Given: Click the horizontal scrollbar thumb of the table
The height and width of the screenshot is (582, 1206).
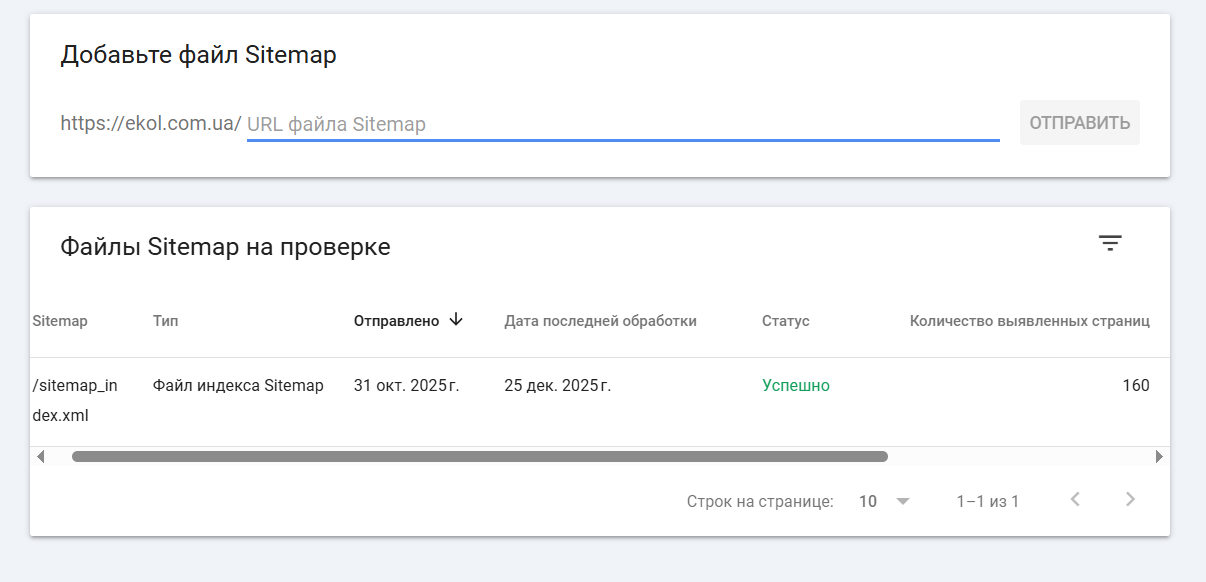Looking at the screenshot, I should [x=480, y=457].
